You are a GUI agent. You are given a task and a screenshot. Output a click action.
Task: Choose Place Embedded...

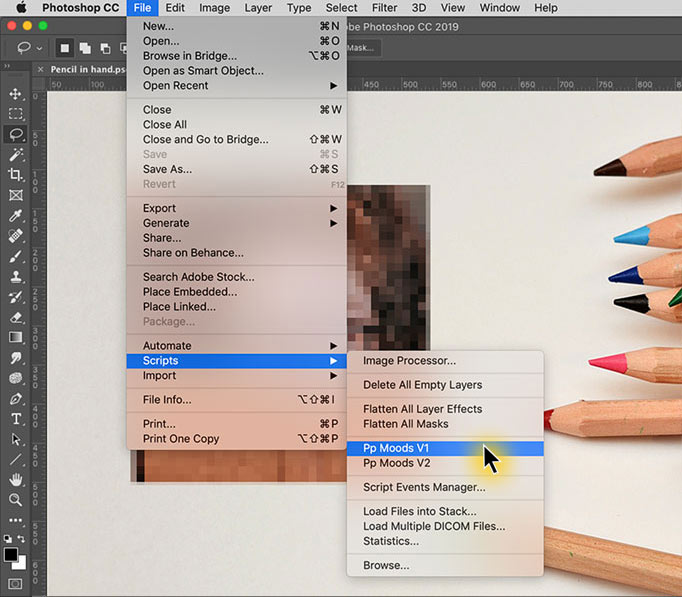click(x=237, y=292)
